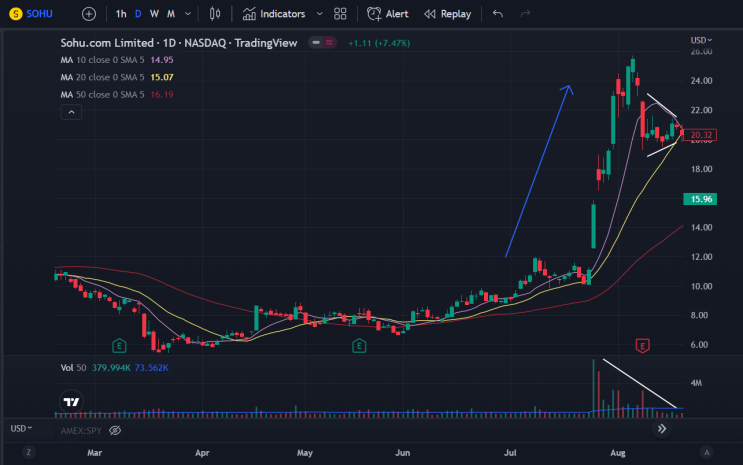Start bar Replay mode
This screenshot has width=743, height=465.
[448, 14]
